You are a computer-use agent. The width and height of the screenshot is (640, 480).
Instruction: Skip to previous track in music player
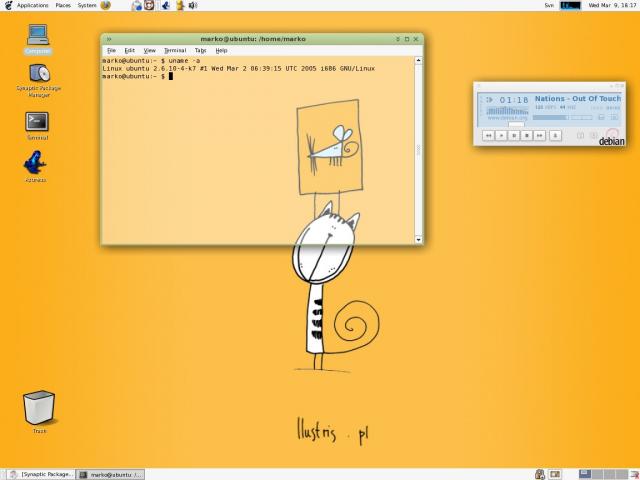(488, 135)
